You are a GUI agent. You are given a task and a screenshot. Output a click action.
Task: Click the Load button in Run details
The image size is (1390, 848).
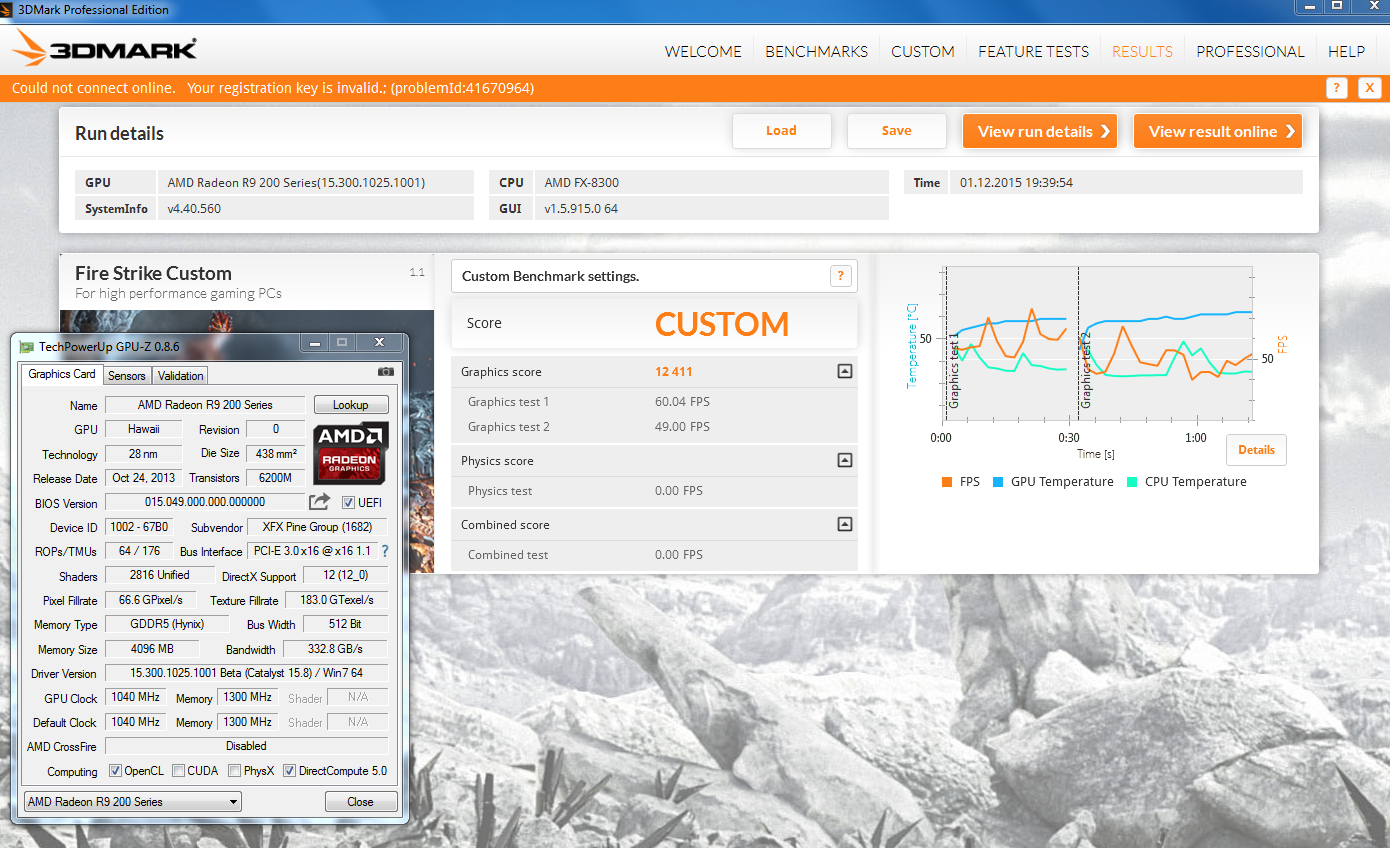pos(781,131)
